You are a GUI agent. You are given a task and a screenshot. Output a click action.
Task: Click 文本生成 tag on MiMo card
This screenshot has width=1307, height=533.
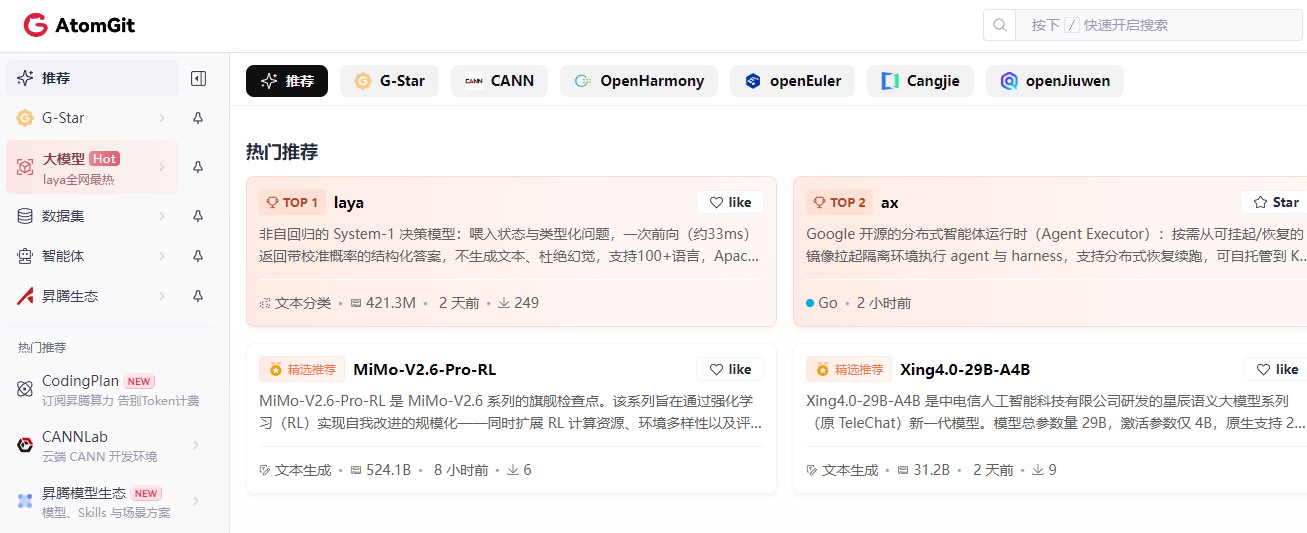(x=295, y=470)
